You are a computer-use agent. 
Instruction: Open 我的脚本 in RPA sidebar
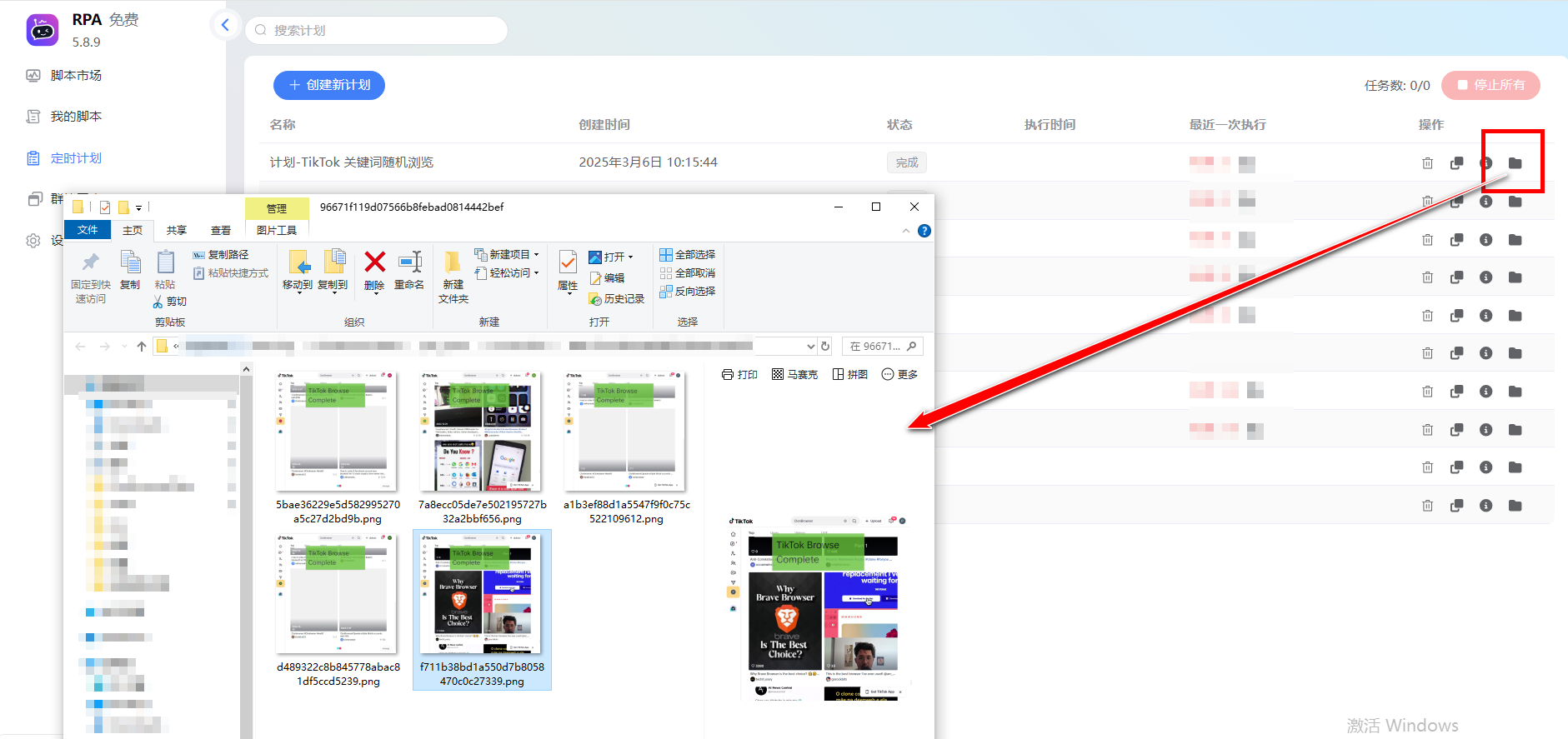pos(76,117)
